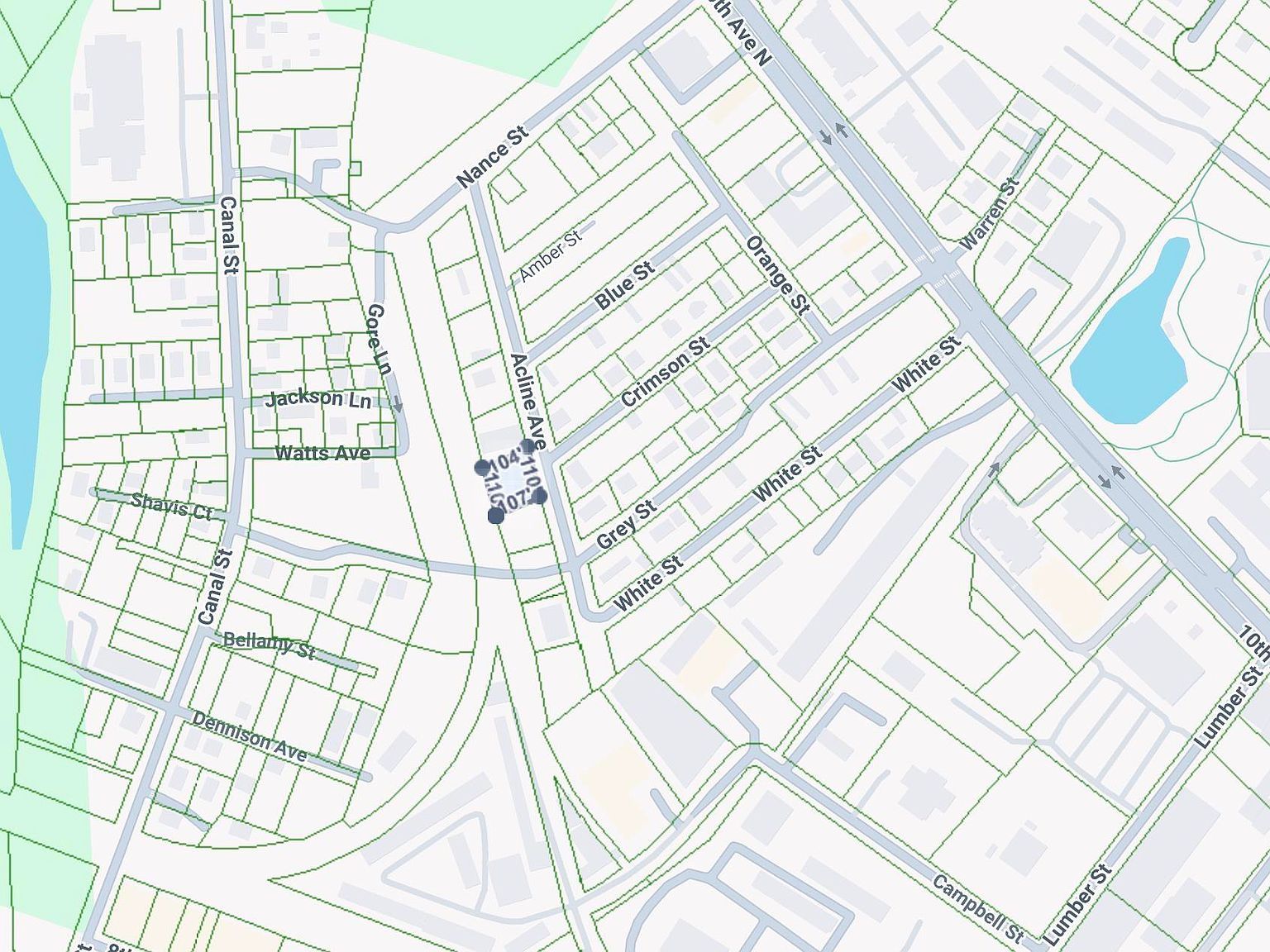Click the Nance St street label
Image resolution: width=1270 pixels, height=952 pixels.
[x=492, y=156]
